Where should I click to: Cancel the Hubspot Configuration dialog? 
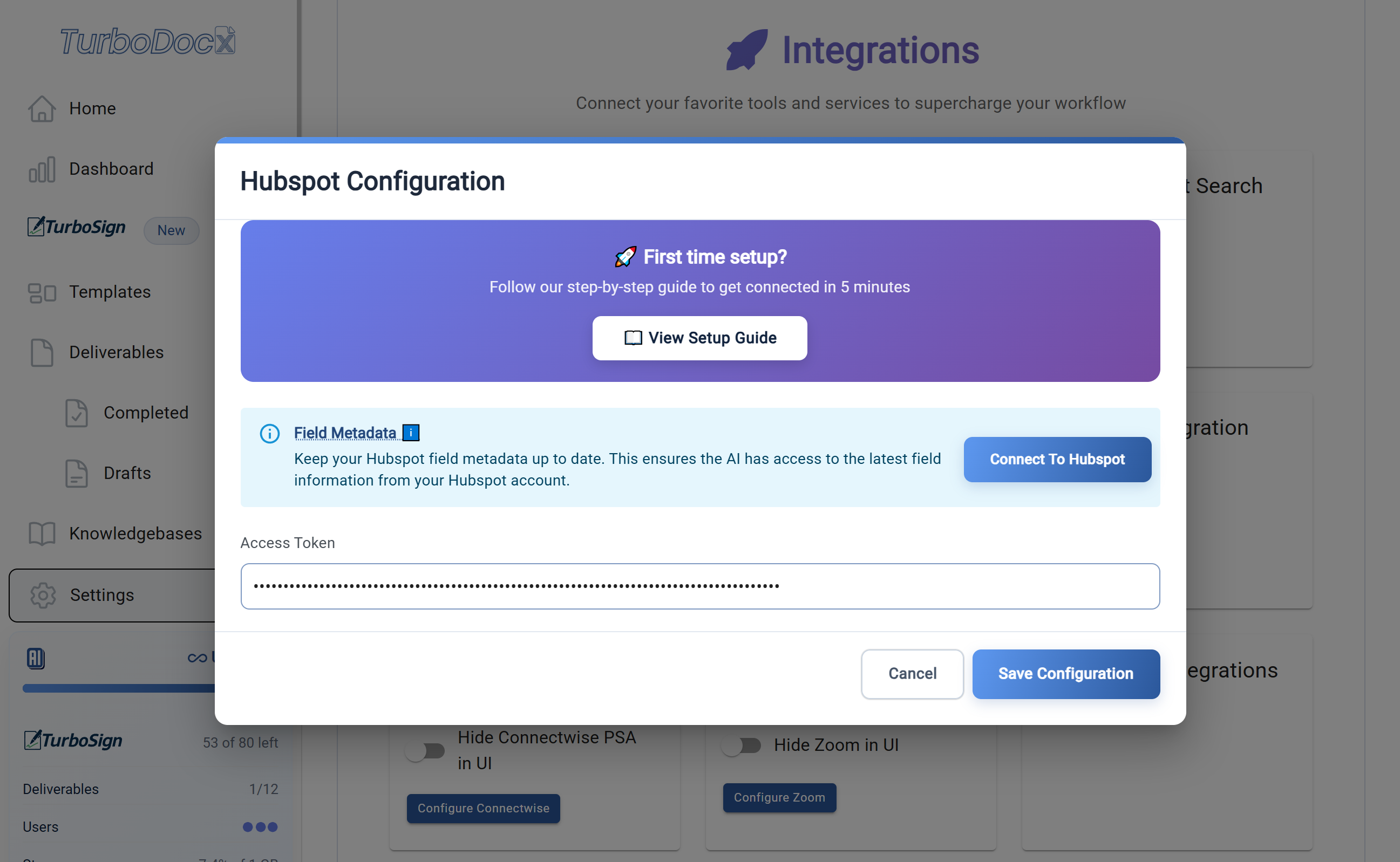[913, 674]
